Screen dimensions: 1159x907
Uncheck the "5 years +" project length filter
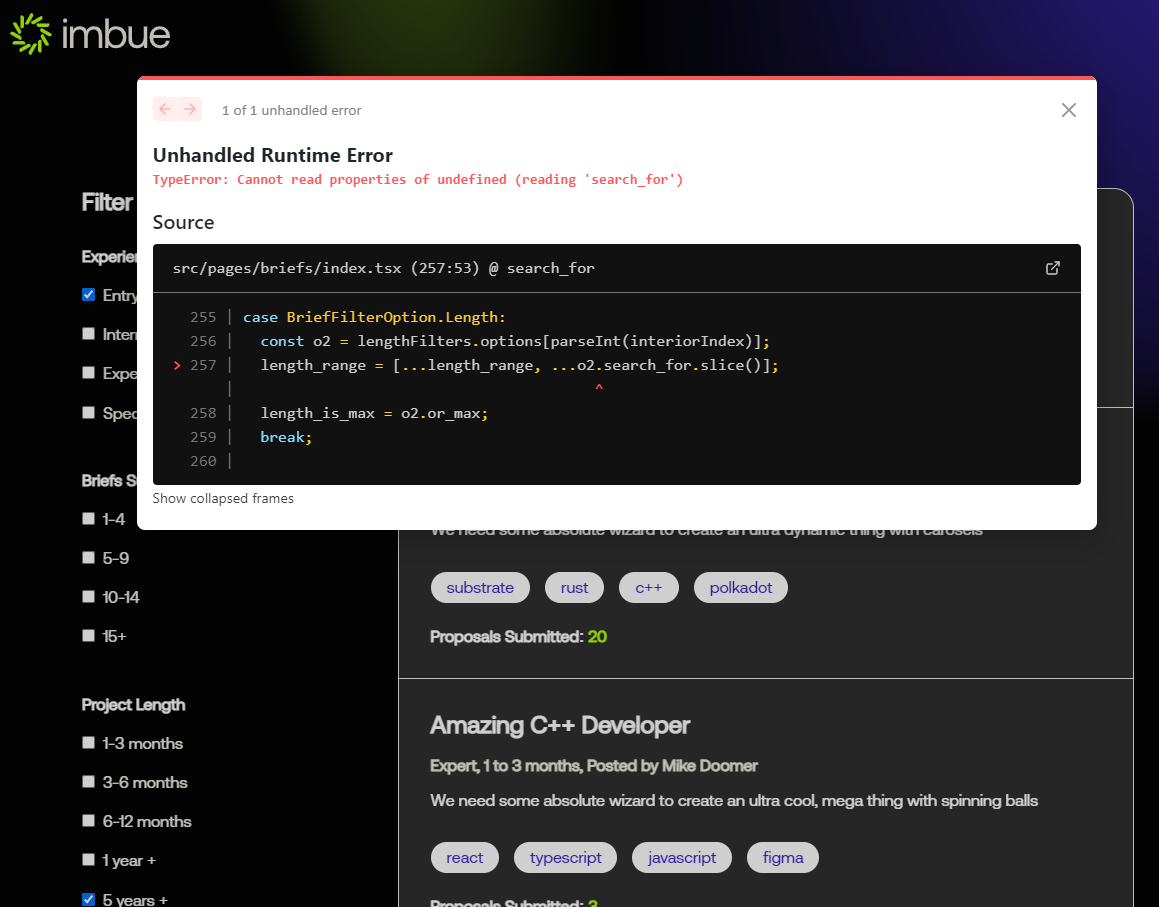[89, 899]
